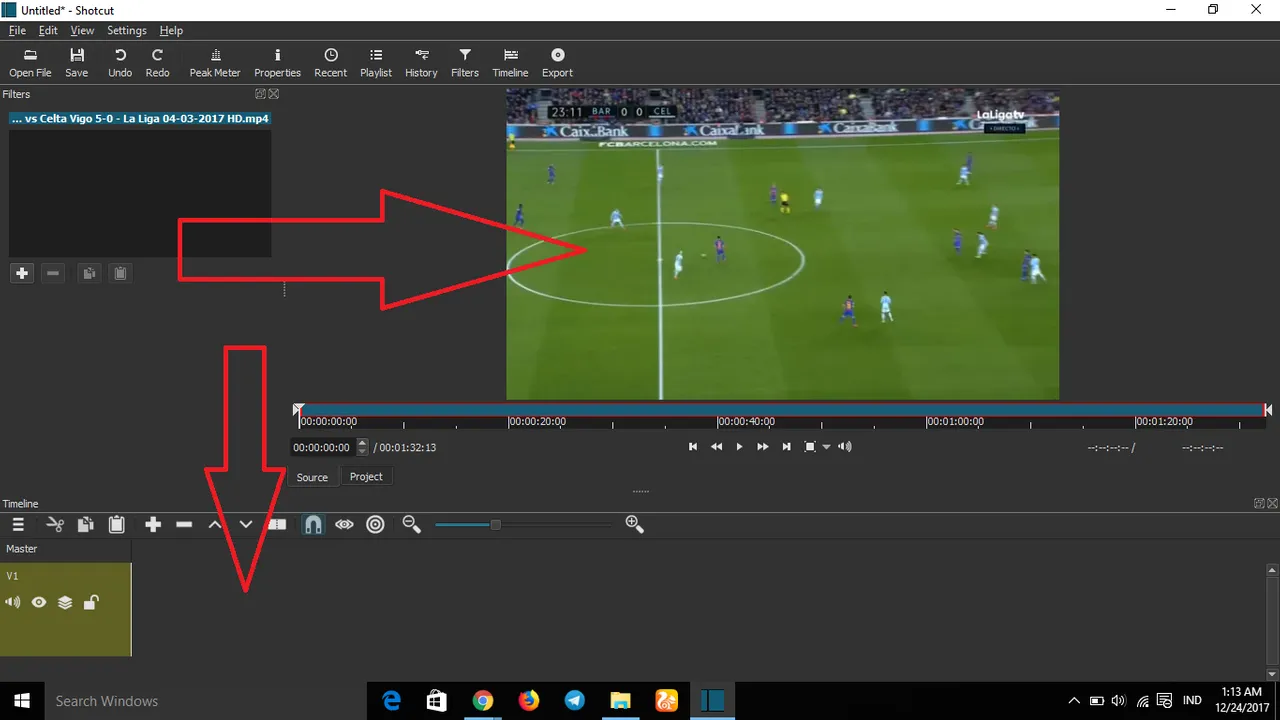Open the Peak Meter panel
Viewport: 1280px width, 720px height.
215,63
